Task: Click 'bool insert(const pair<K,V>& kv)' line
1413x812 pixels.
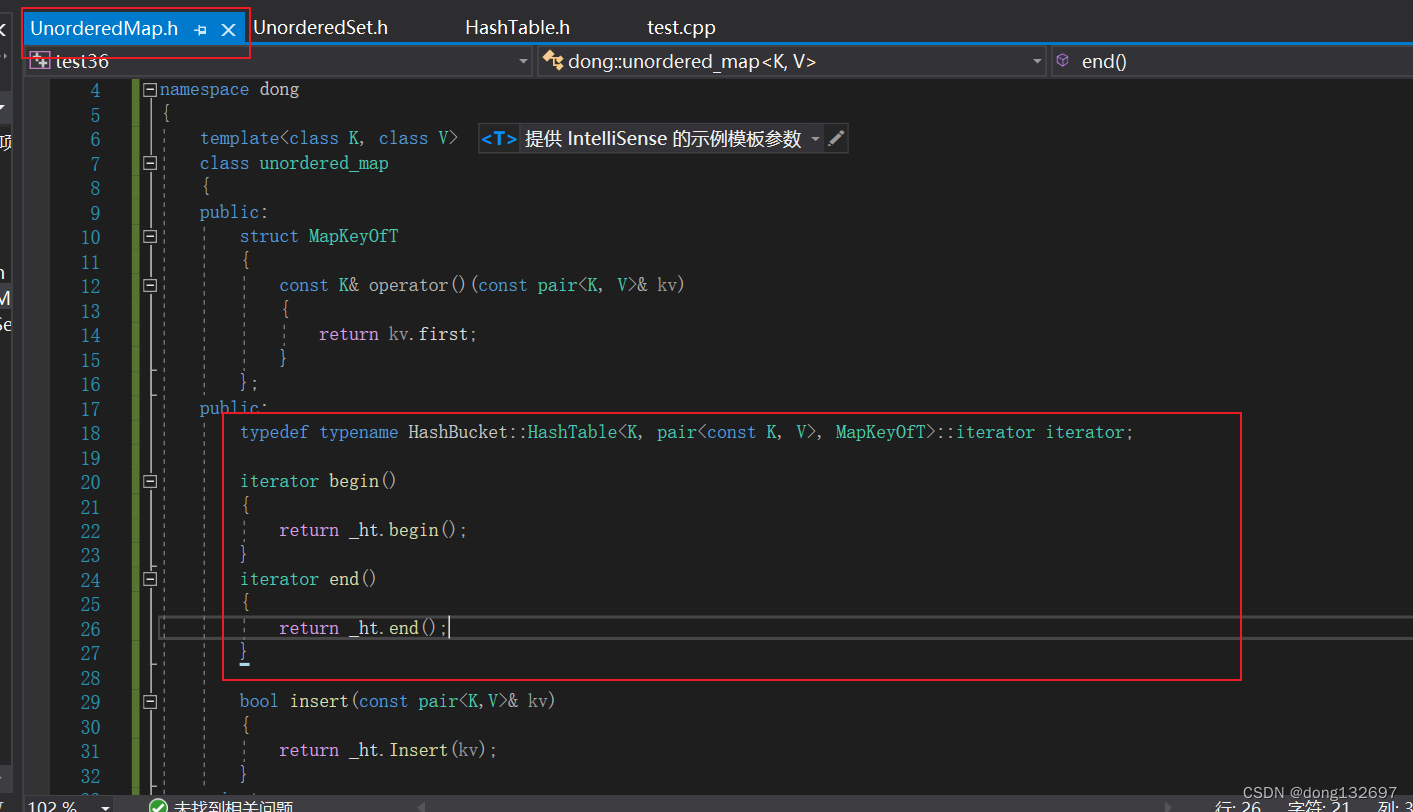Action: (397, 701)
